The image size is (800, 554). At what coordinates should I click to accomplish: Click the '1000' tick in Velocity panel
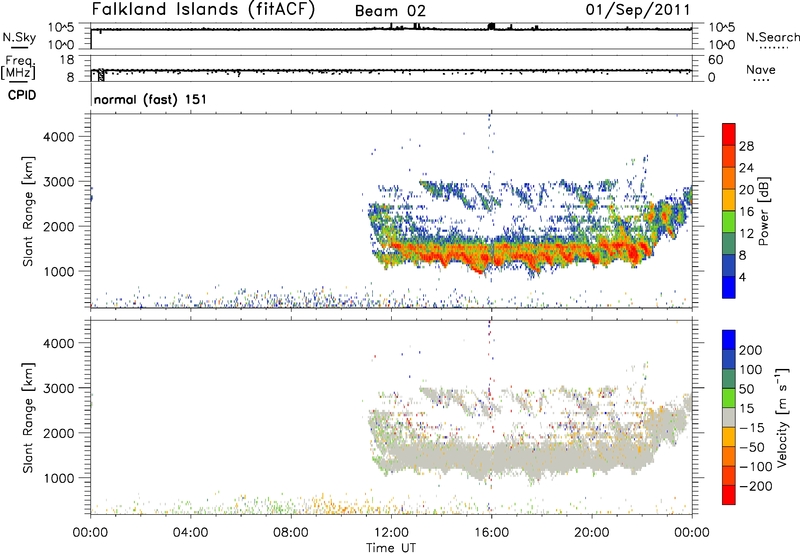click(x=58, y=478)
